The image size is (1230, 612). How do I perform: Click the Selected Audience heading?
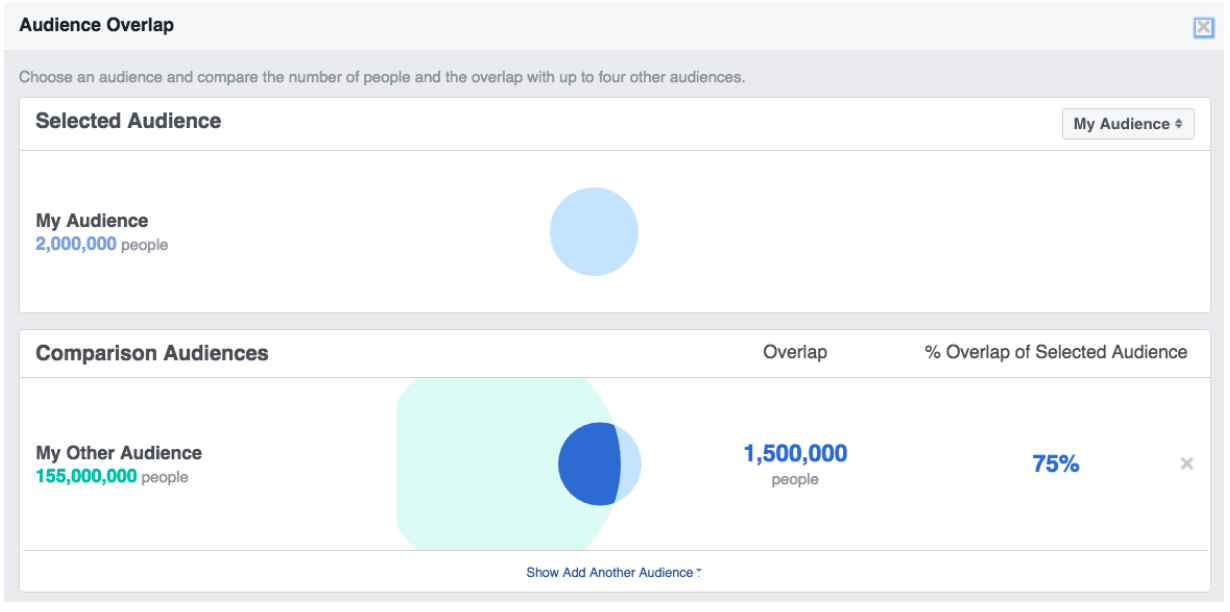(x=127, y=121)
